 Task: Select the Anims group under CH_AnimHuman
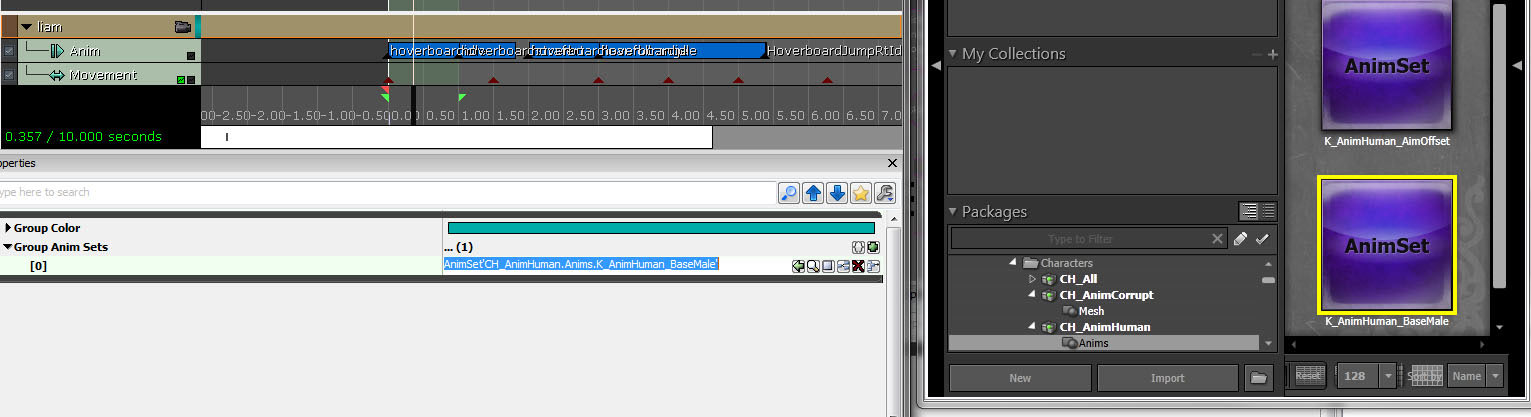(x=1092, y=343)
